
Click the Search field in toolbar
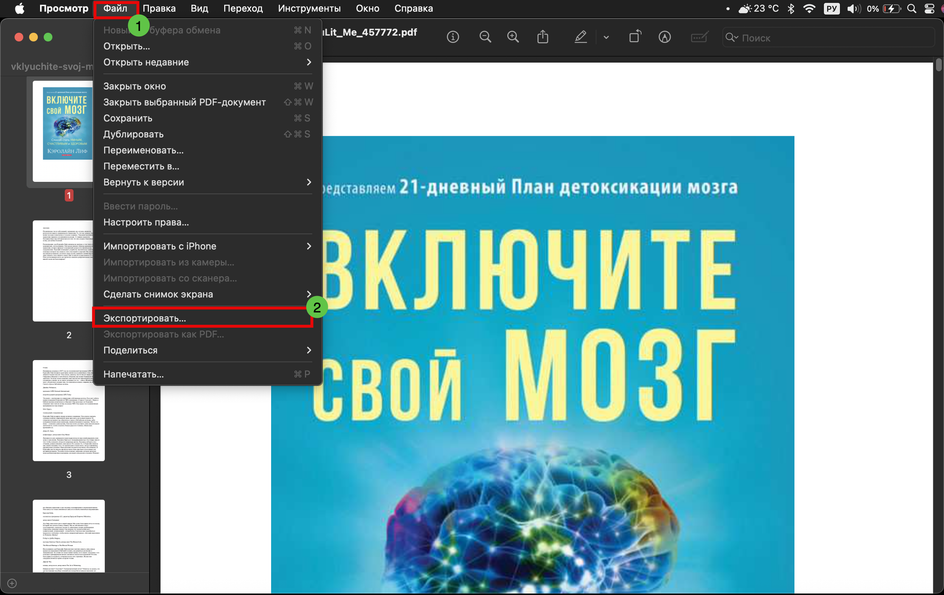click(x=828, y=37)
